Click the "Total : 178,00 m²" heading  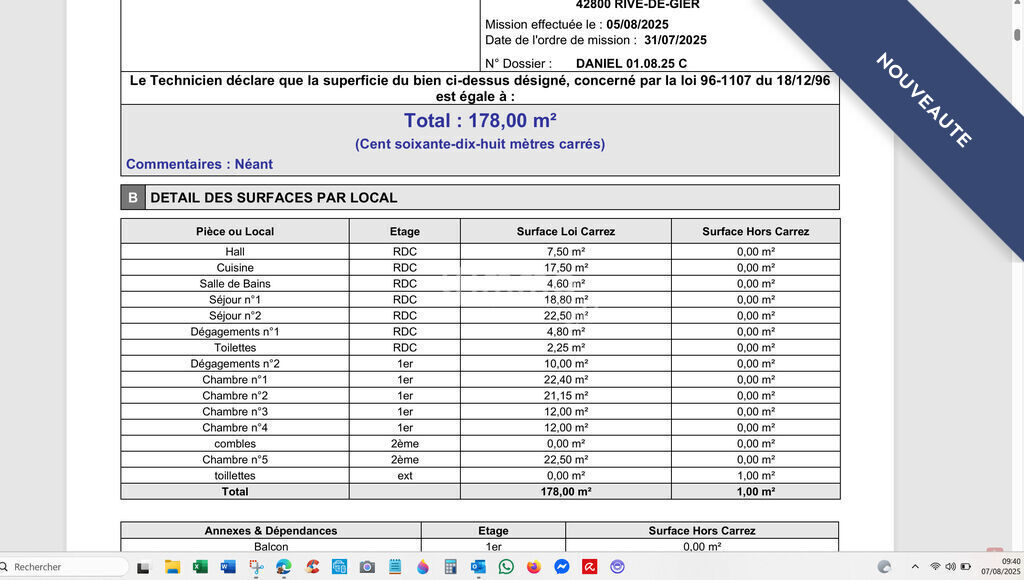(x=480, y=121)
